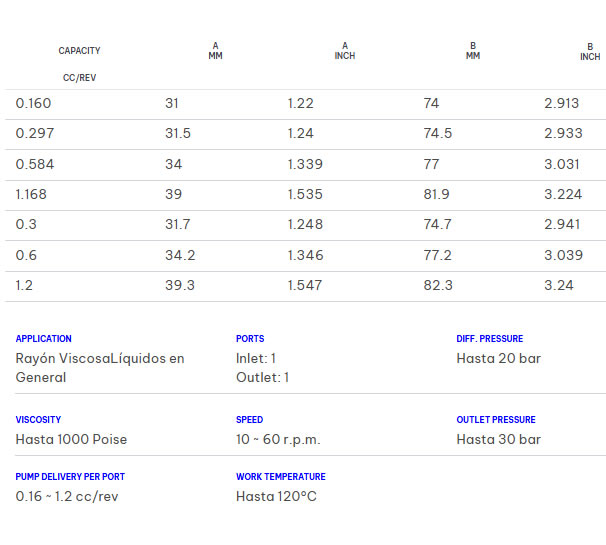606x545 pixels.
Task: Select the 81.9 B mm value
Action: pos(437,195)
